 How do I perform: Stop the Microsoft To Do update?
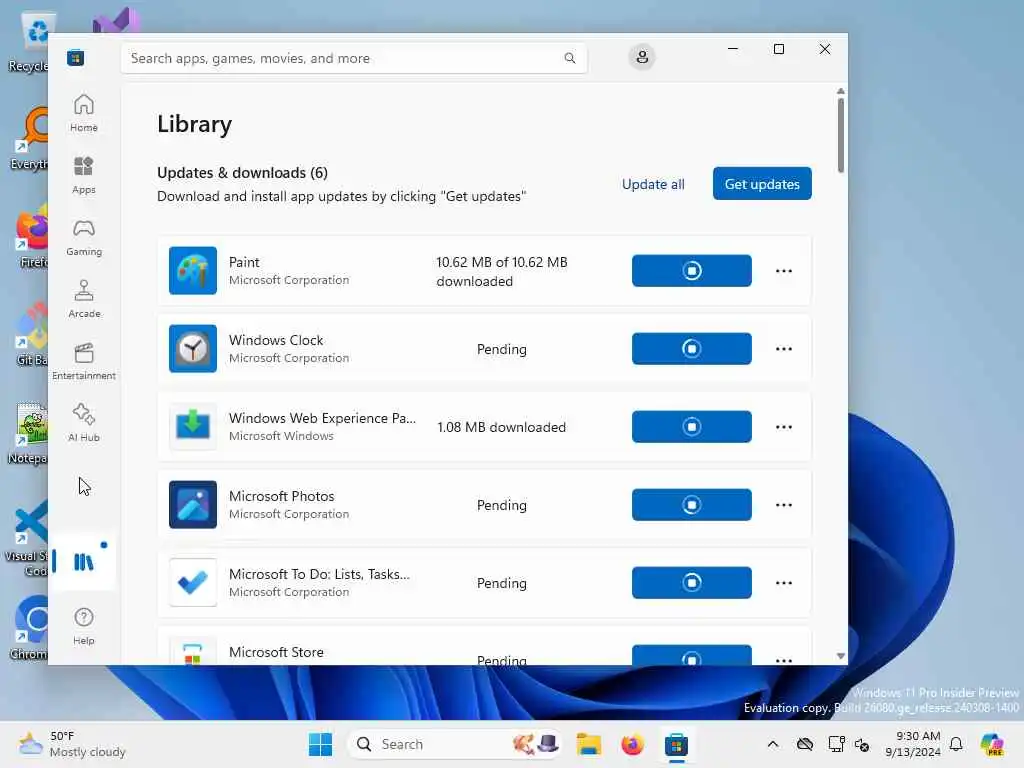pos(692,583)
